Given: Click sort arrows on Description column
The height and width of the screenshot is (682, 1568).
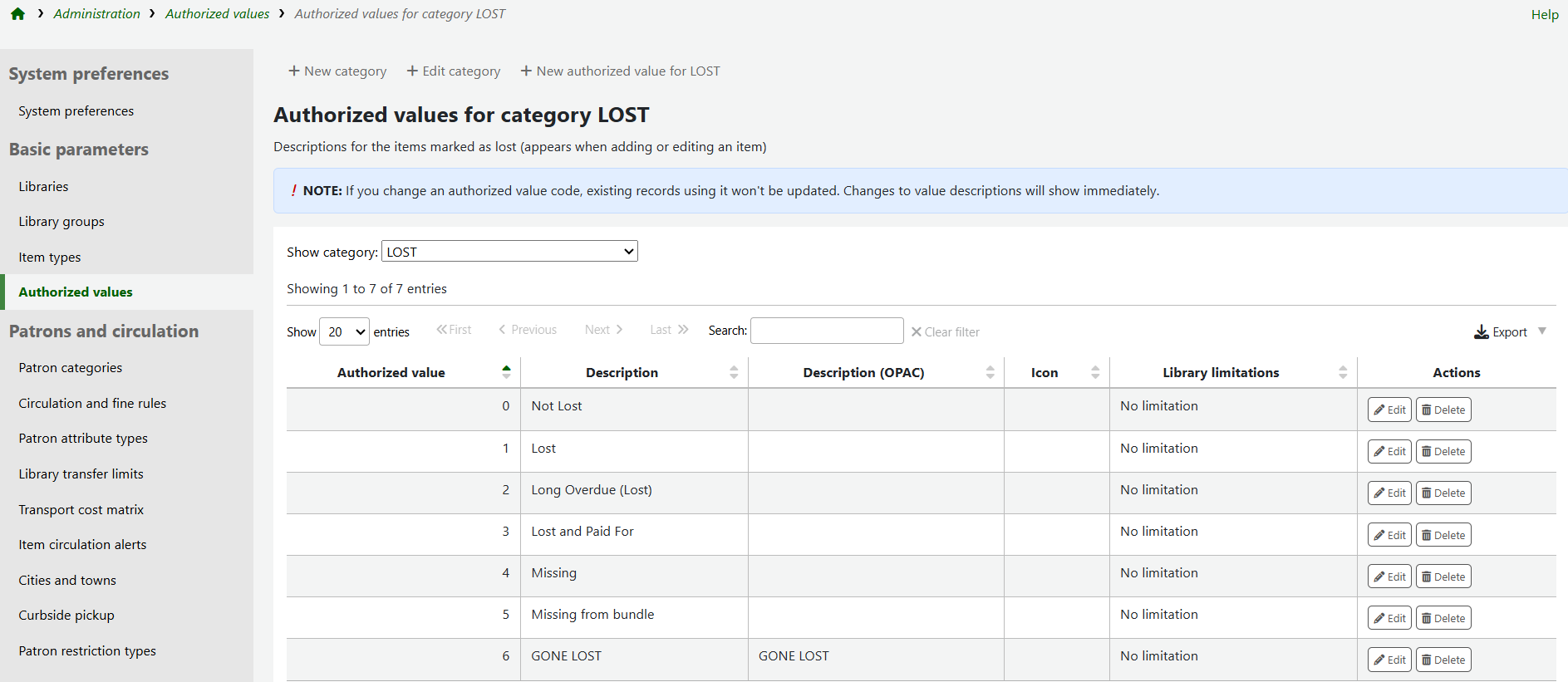Looking at the screenshot, I should (734, 372).
